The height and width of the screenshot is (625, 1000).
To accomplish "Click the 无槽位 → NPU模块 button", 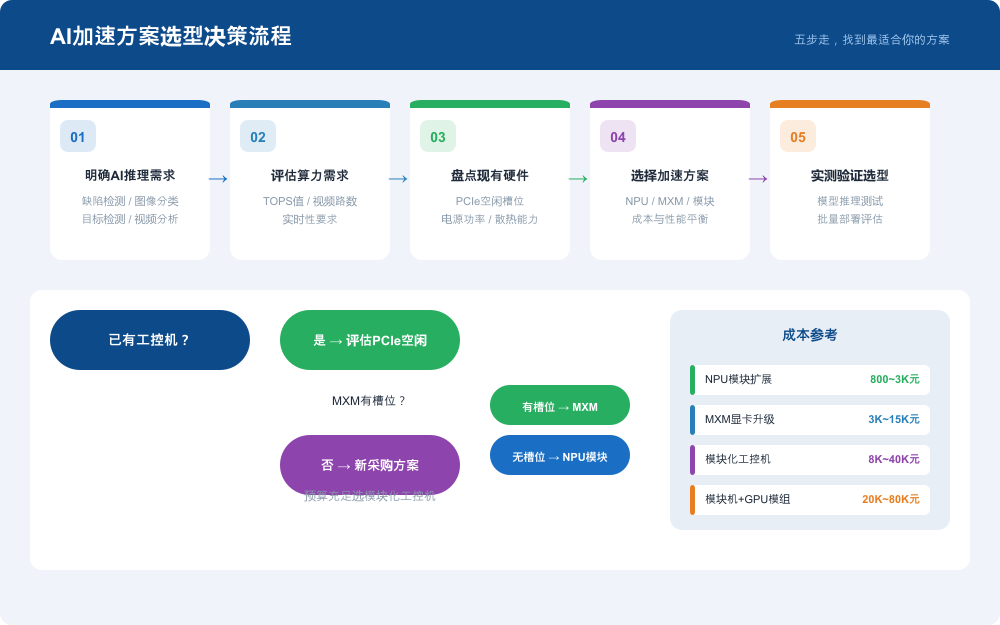I will [x=560, y=455].
